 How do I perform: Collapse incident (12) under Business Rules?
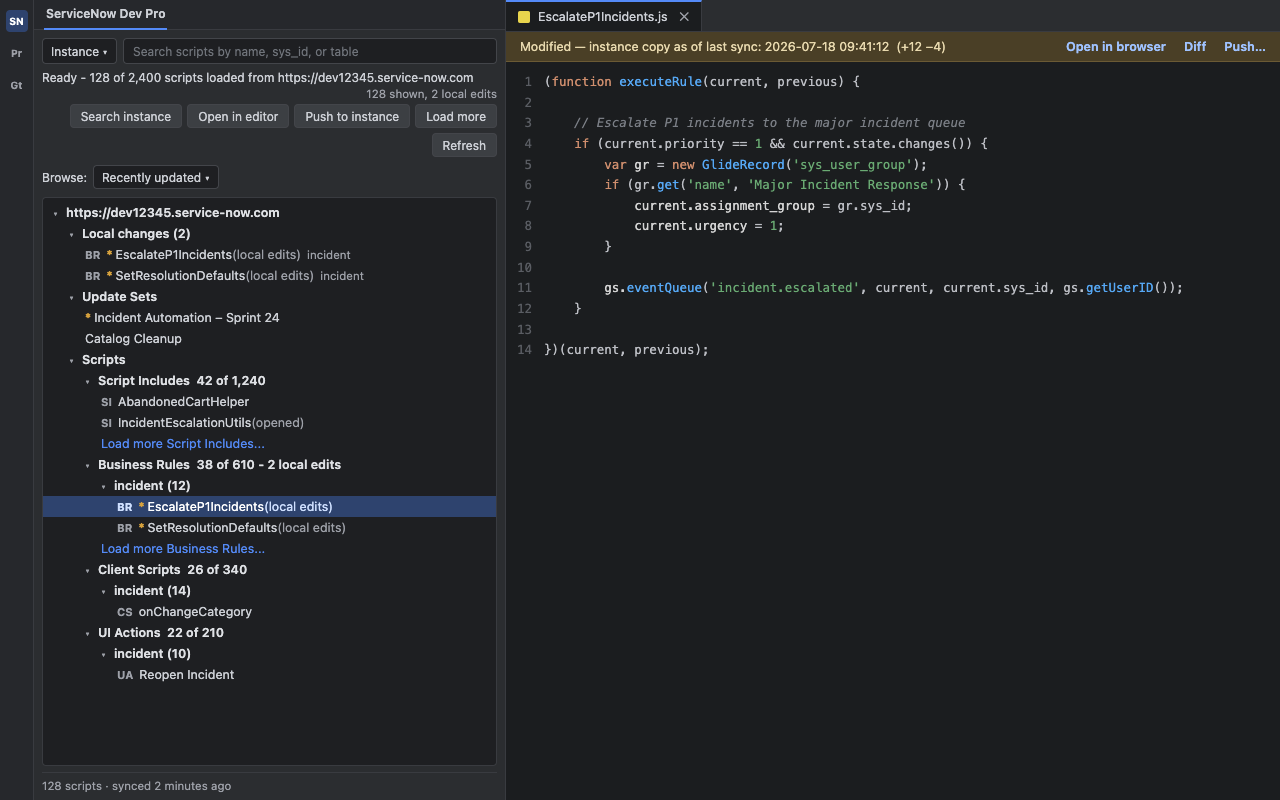pyautogui.click(x=104, y=487)
